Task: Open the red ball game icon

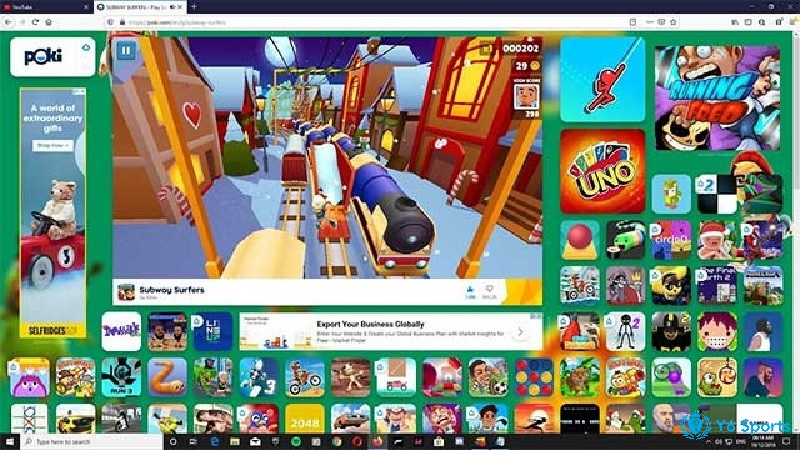Action: point(580,240)
